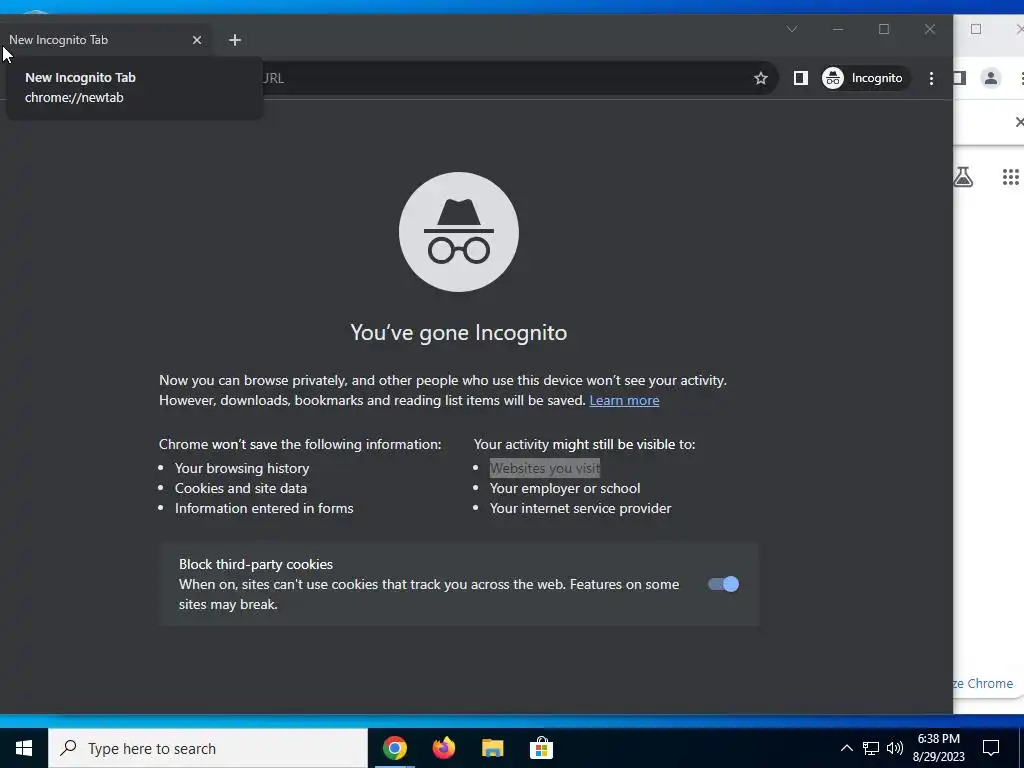Screen dimensions: 1024x768
Task: Minimize the Incognito window
Action: point(838,29)
